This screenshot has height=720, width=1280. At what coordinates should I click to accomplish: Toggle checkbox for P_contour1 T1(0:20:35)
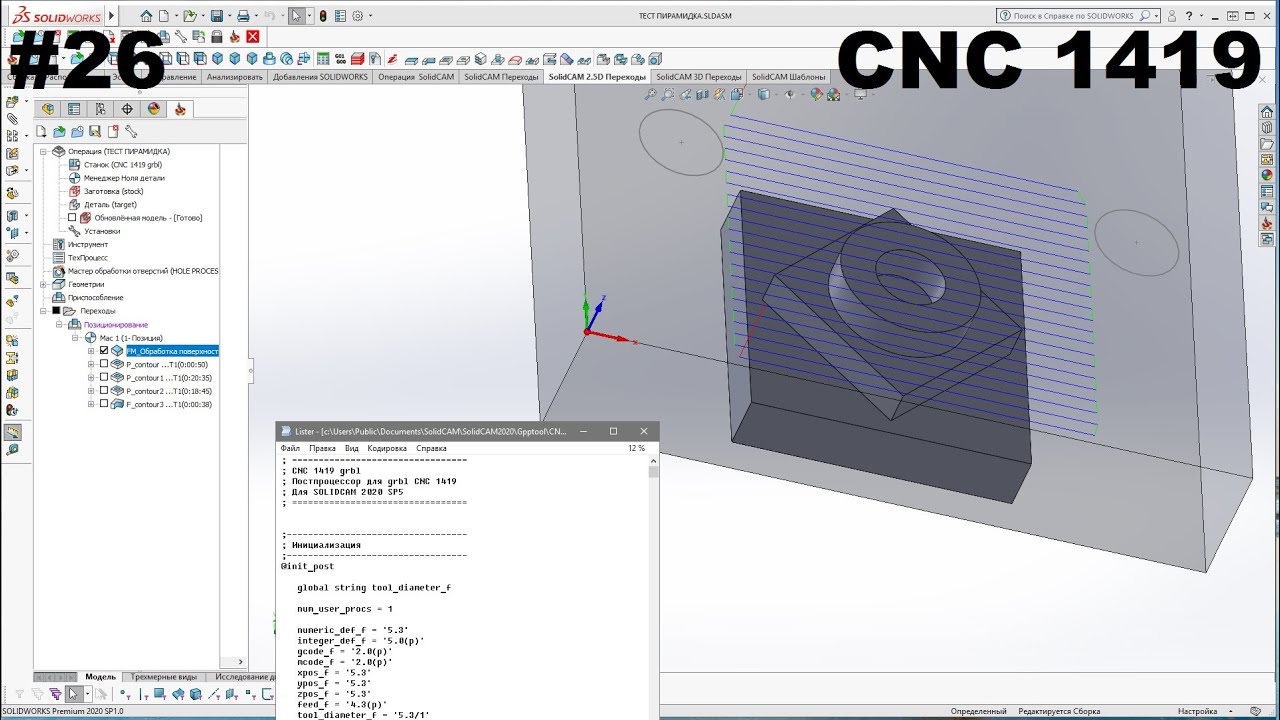pyautogui.click(x=104, y=378)
